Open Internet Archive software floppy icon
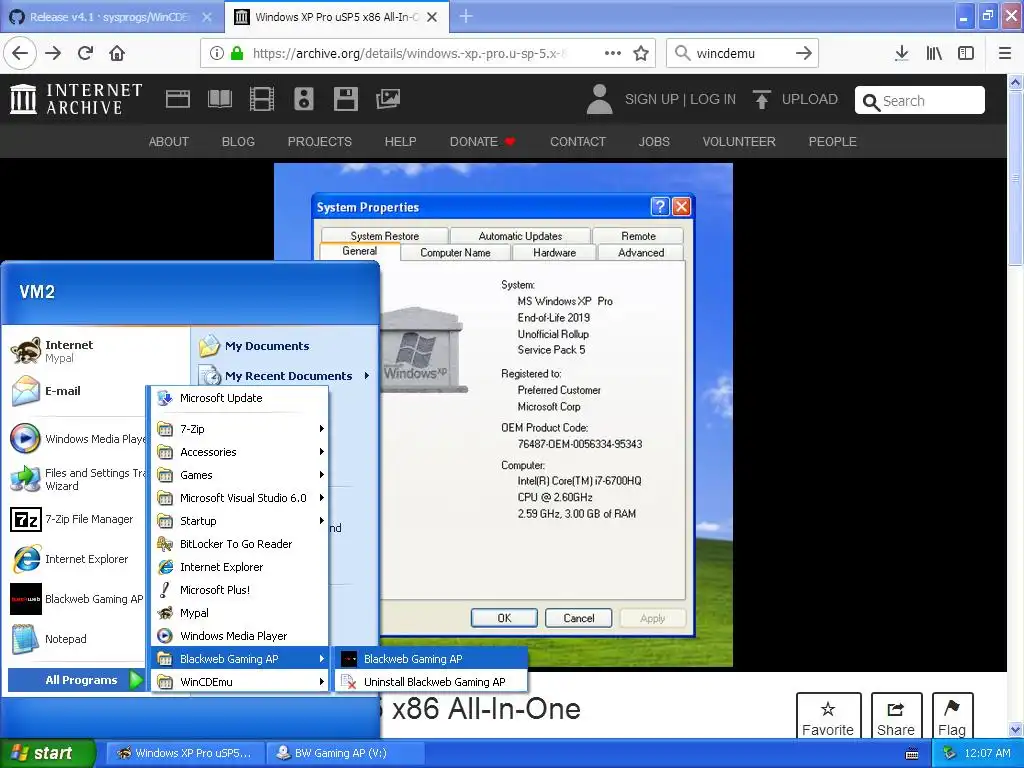This screenshot has width=1024, height=768. 345,99
